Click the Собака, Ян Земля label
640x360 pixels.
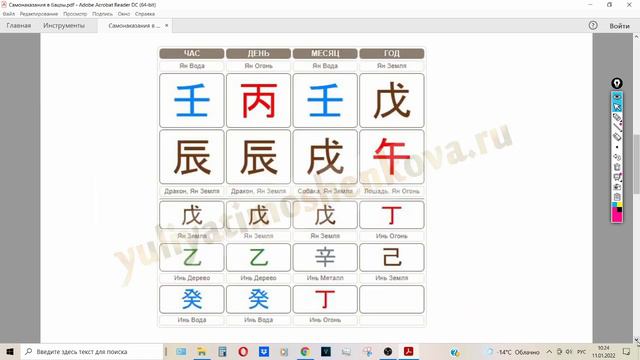pyautogui.click(x=325, y=191)
